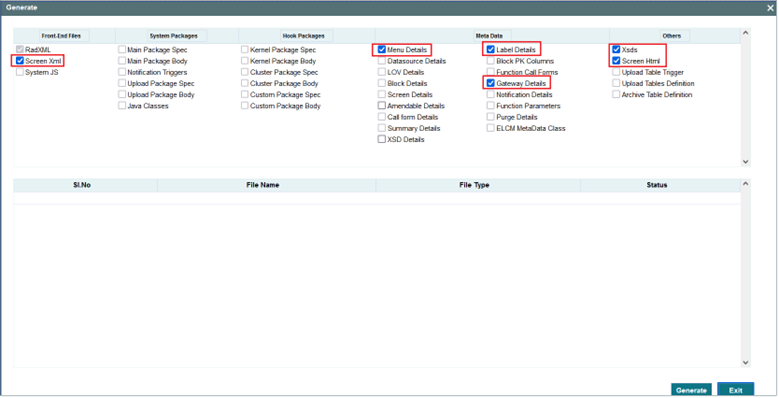Enable Java Classes checkbox
Viewport: 779px width, 398px height.
[122, 106]
